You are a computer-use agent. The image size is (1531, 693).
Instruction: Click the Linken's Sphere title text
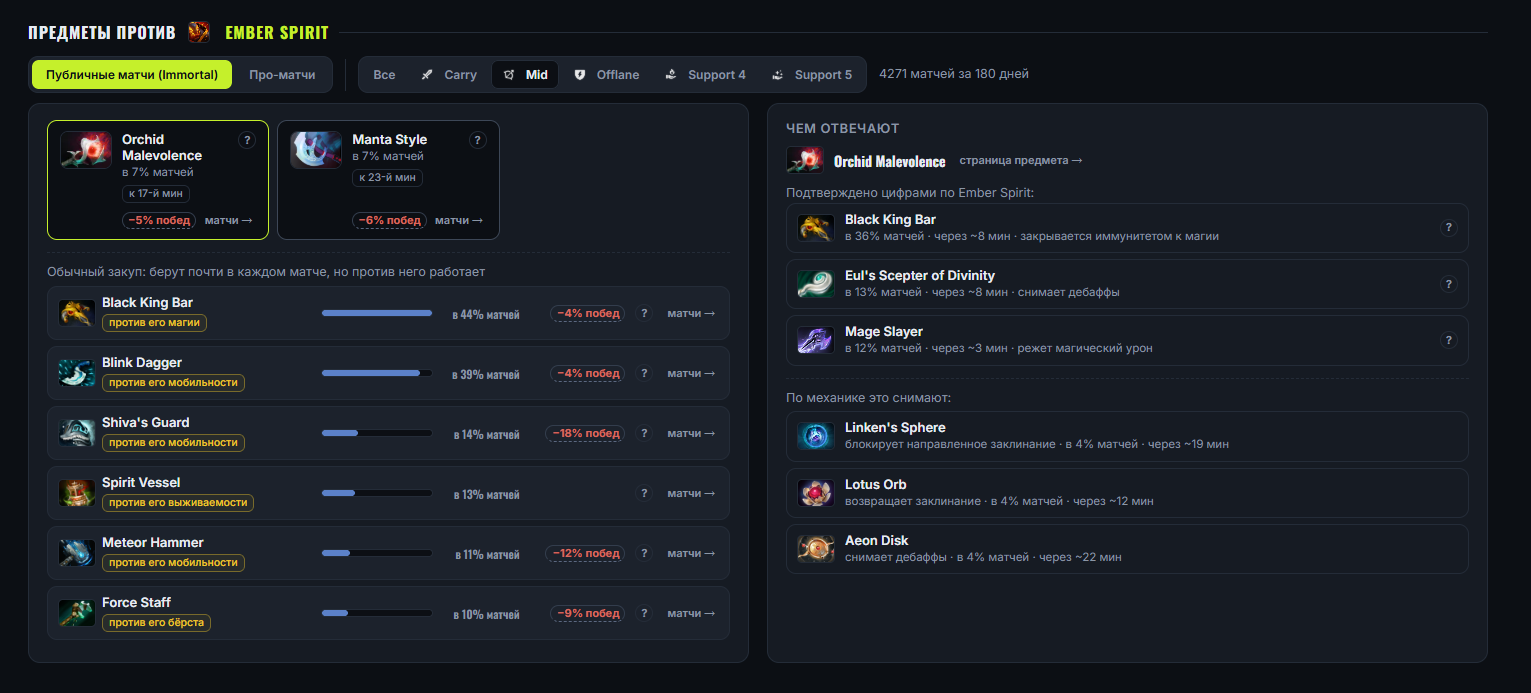coord(895,428)
